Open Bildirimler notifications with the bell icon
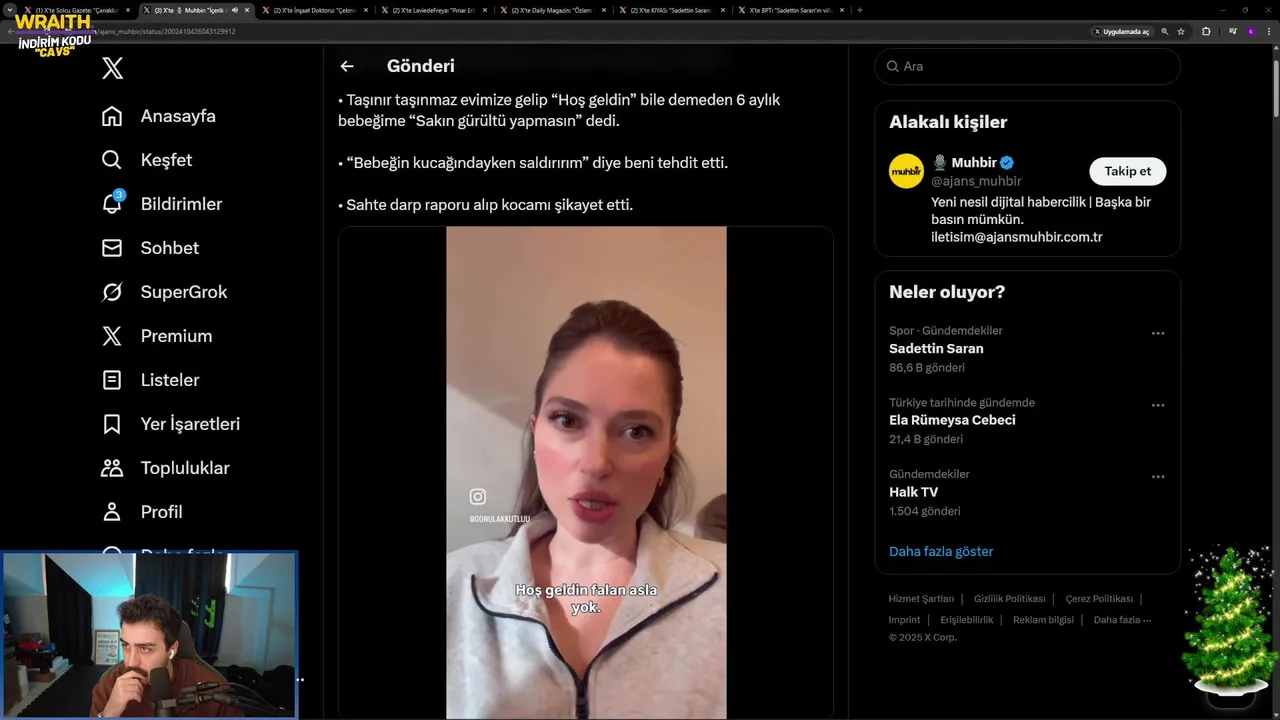The width and height of the screenshot is (1280, 720). pos(162,204)
